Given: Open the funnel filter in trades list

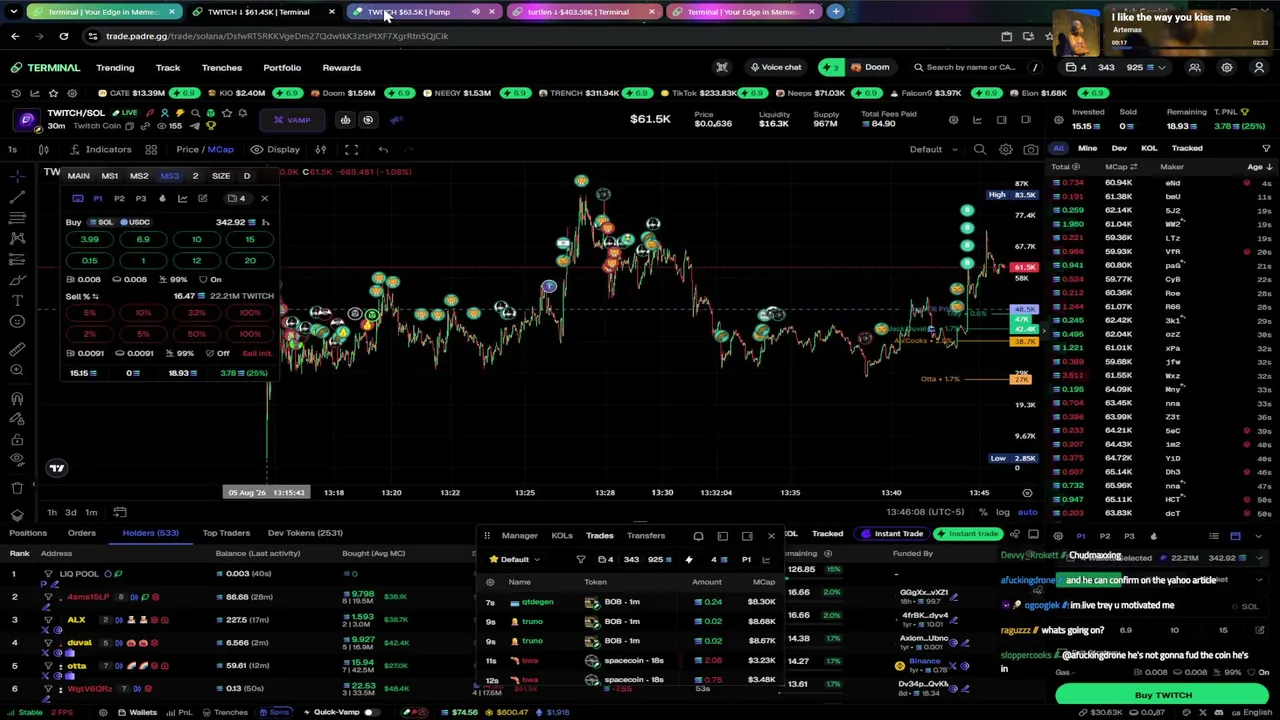Looking at the screenshot, I should 1266,148.
